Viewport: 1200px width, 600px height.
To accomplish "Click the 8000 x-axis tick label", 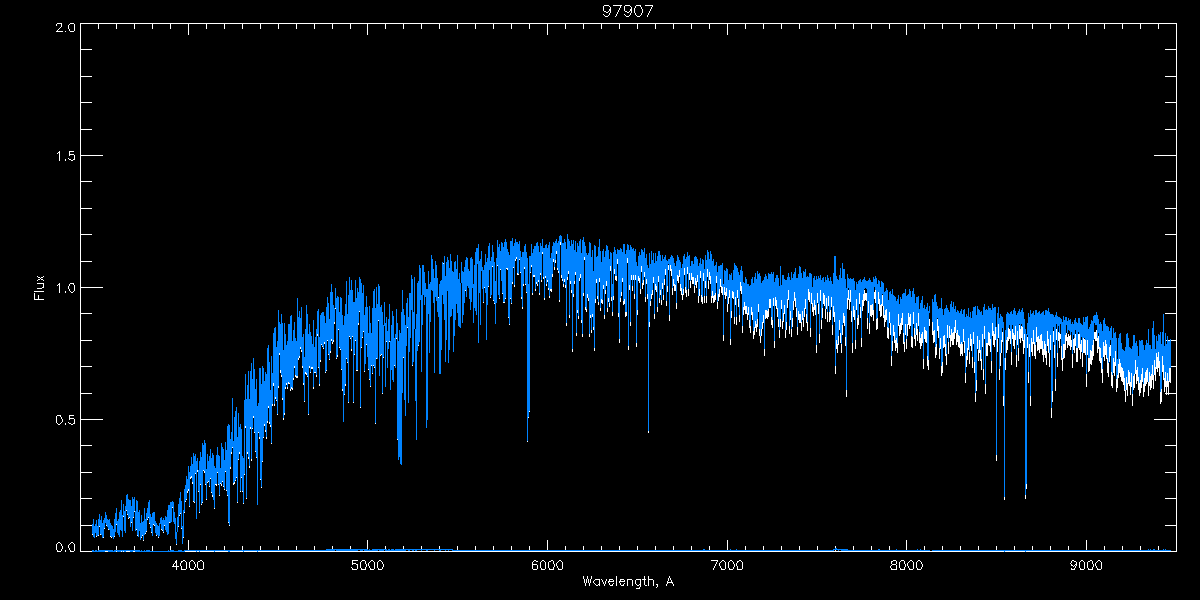I will 907,564.
